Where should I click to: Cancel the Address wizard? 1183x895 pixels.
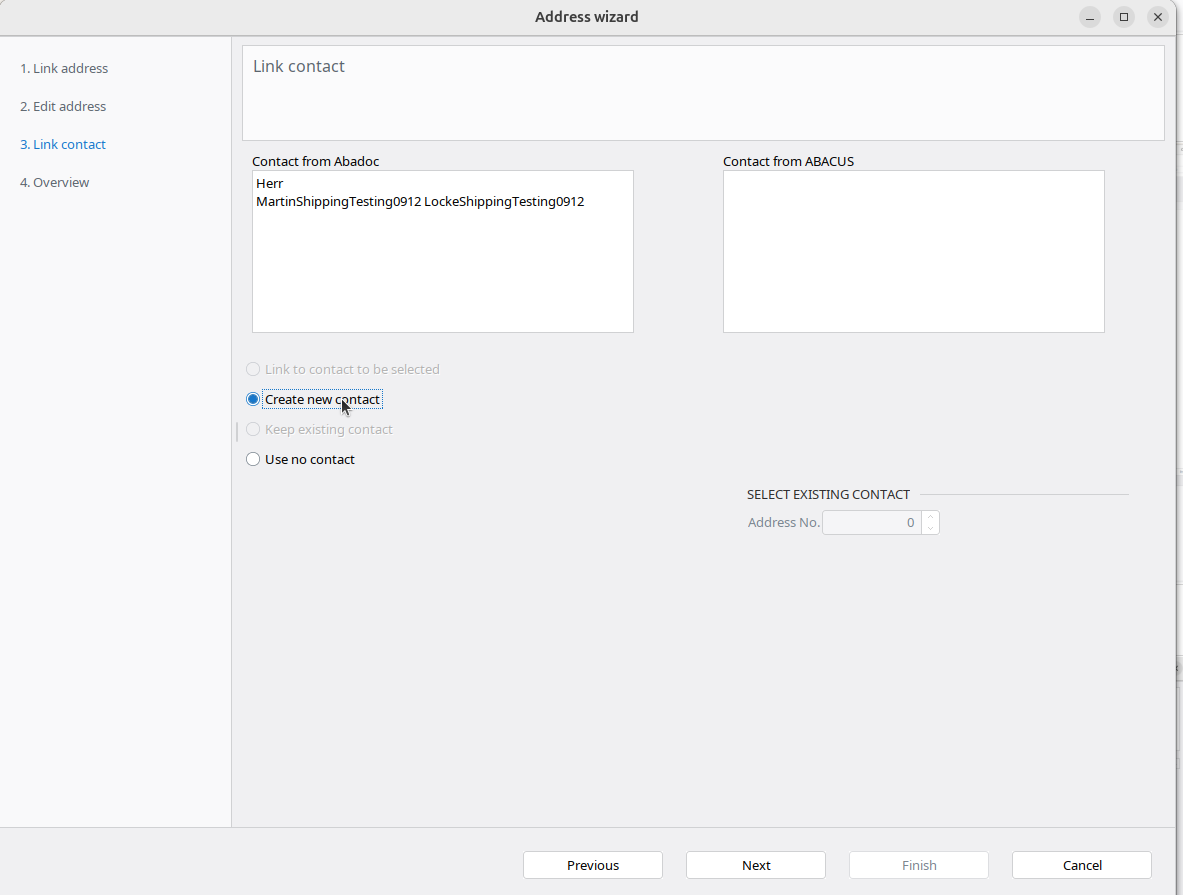(x=1081, y=865)
